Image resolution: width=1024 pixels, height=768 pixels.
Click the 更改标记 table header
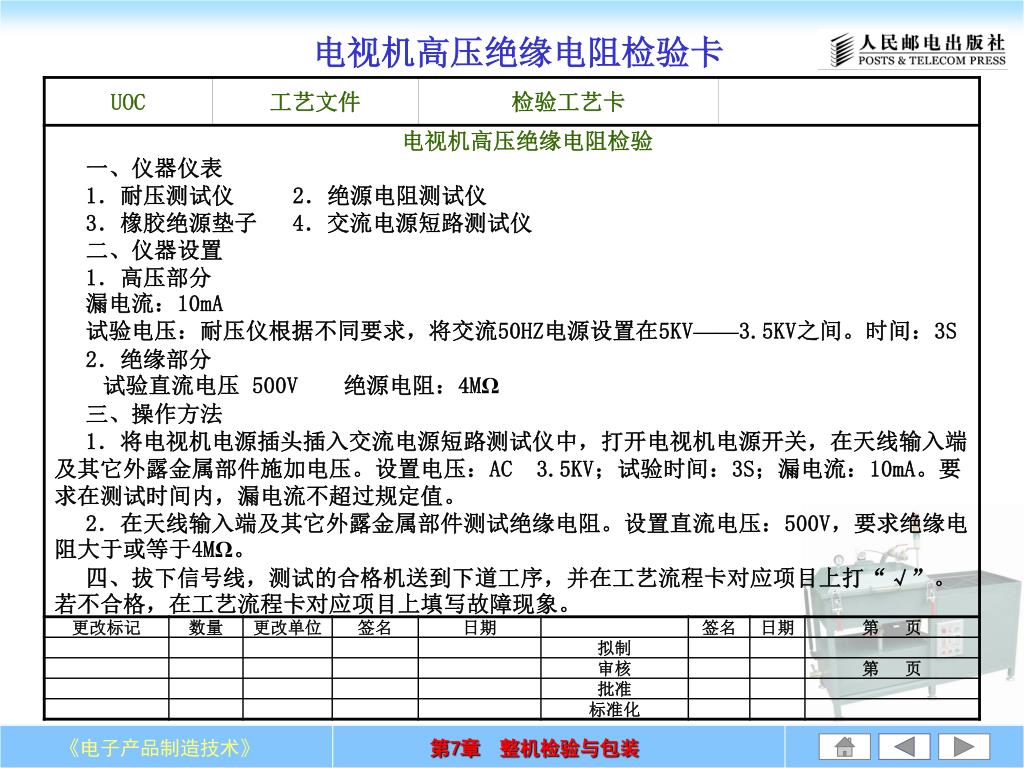click(x=106, y=628)
